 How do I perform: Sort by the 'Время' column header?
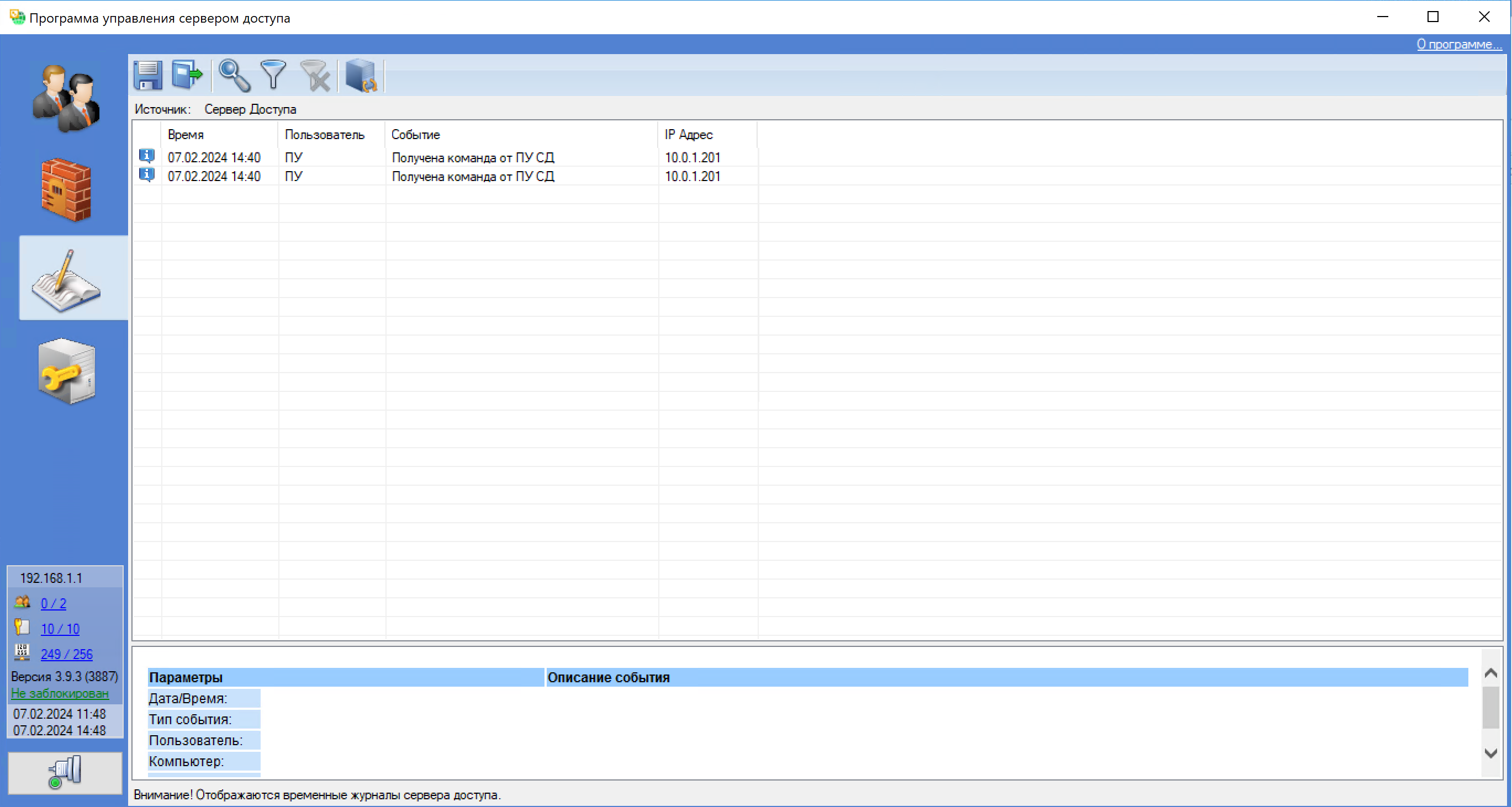186,134
